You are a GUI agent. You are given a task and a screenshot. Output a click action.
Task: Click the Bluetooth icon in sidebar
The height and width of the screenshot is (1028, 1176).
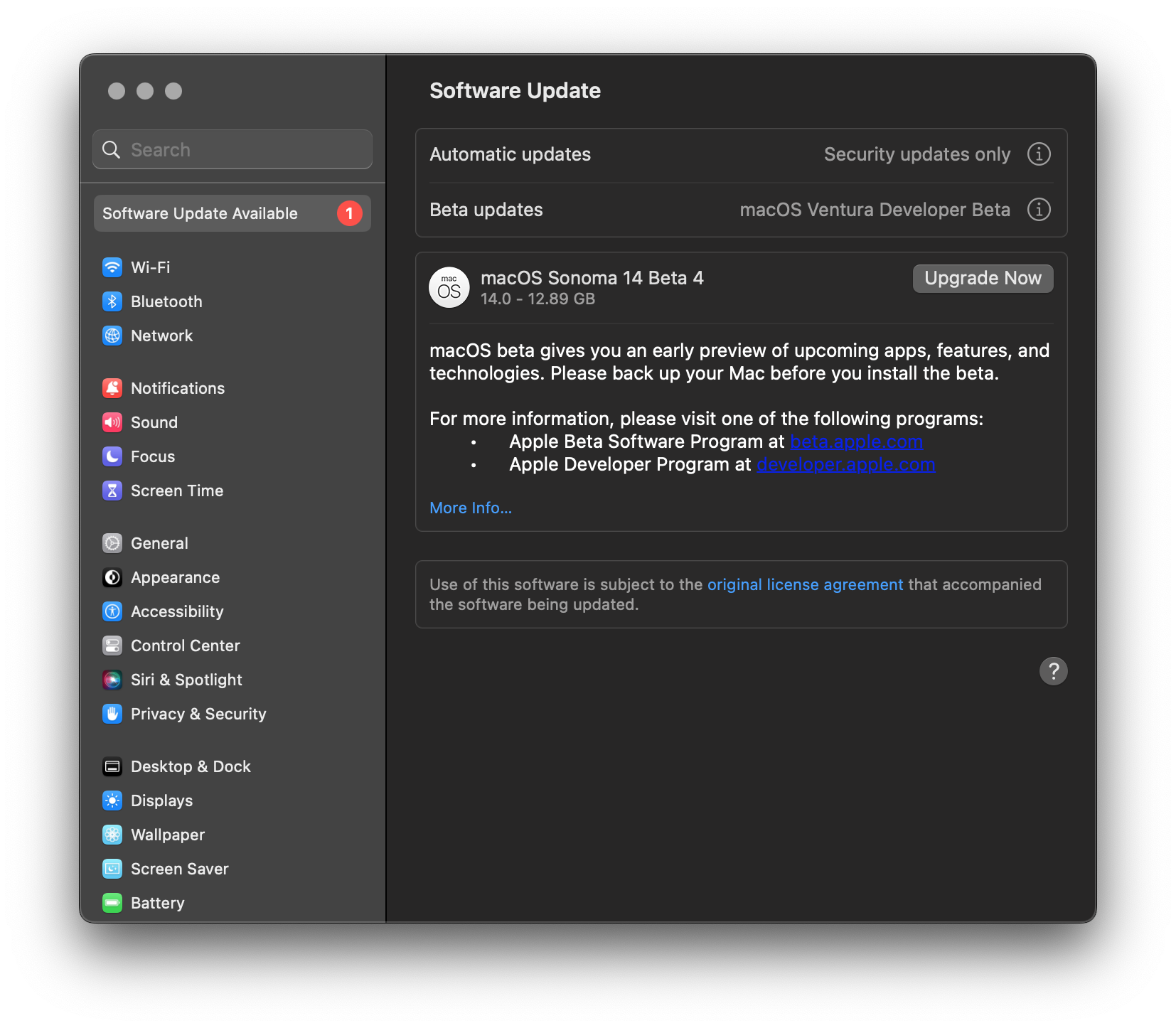click(112, 301)
